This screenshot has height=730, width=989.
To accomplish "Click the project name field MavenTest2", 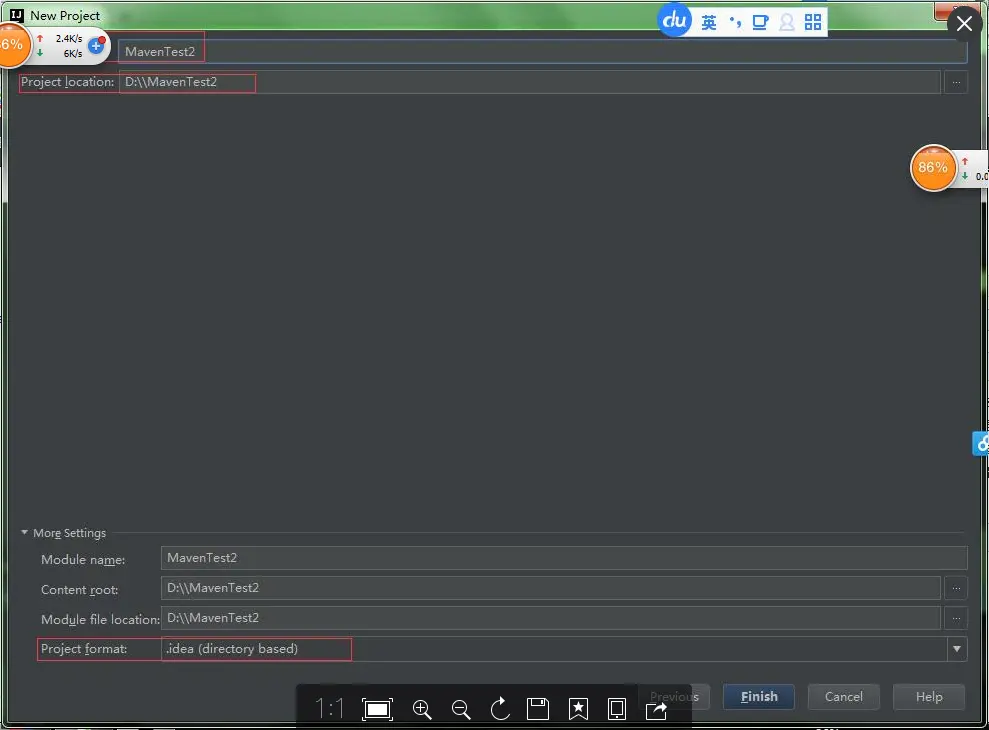I will pos(542,52).
